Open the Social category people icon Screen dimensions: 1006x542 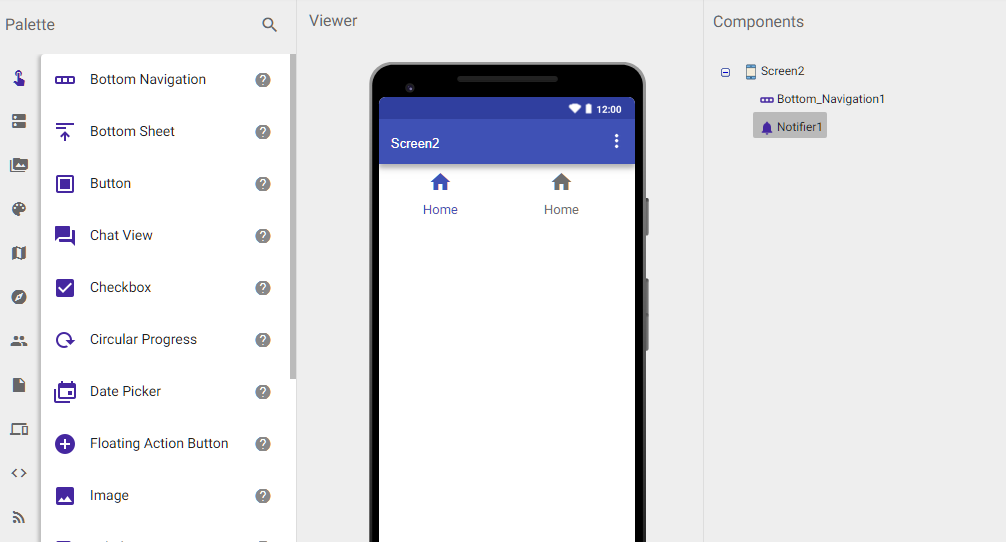tap(19, 341)
